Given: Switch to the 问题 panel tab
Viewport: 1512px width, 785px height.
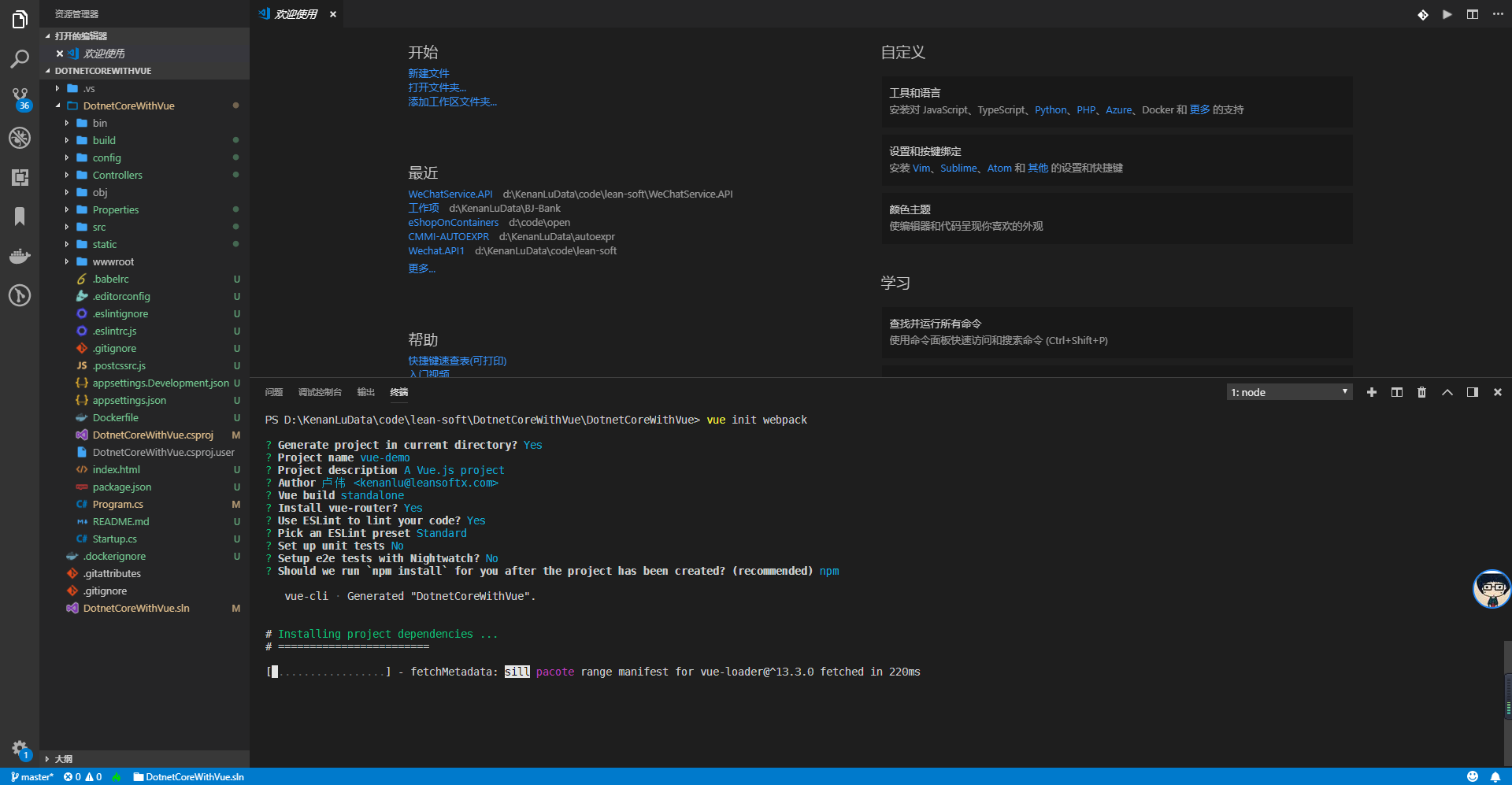Looking at the screenshot, I should [x=274, y=392].
